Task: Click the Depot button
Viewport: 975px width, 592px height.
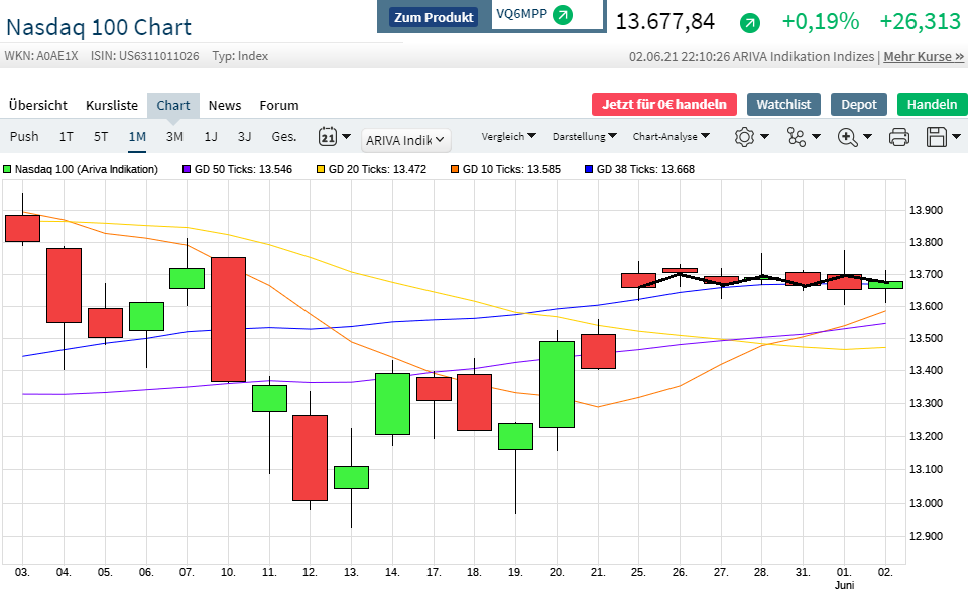Action: tap(859, 104)
